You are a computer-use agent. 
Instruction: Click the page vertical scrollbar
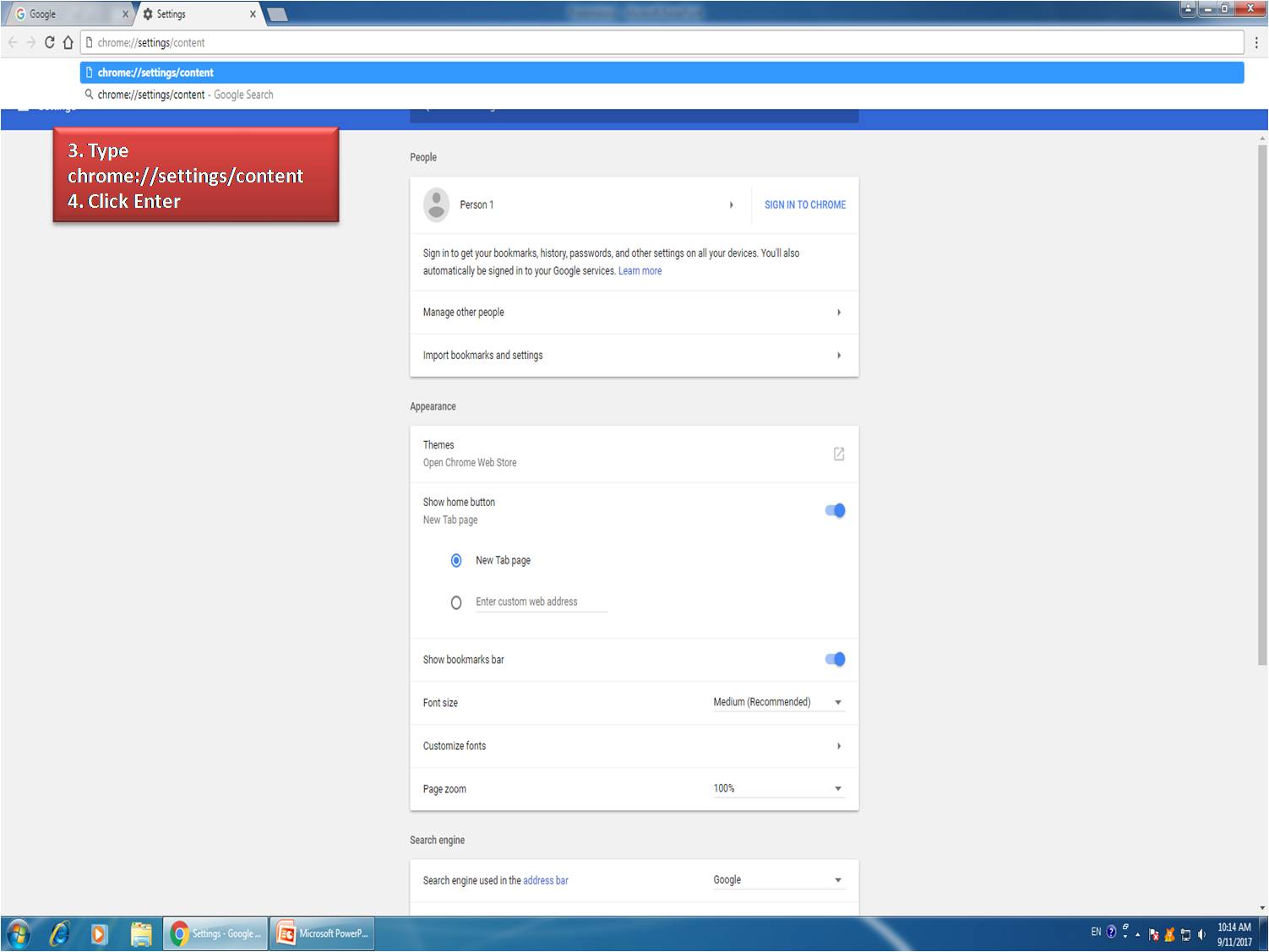pyautogui.click(x=1262, y=405)
